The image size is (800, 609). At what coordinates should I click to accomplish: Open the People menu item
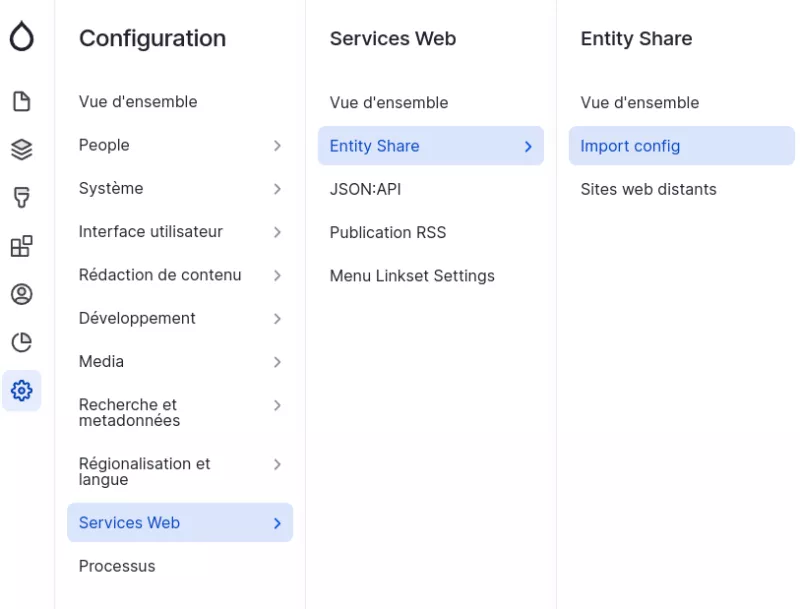(104, 145)
